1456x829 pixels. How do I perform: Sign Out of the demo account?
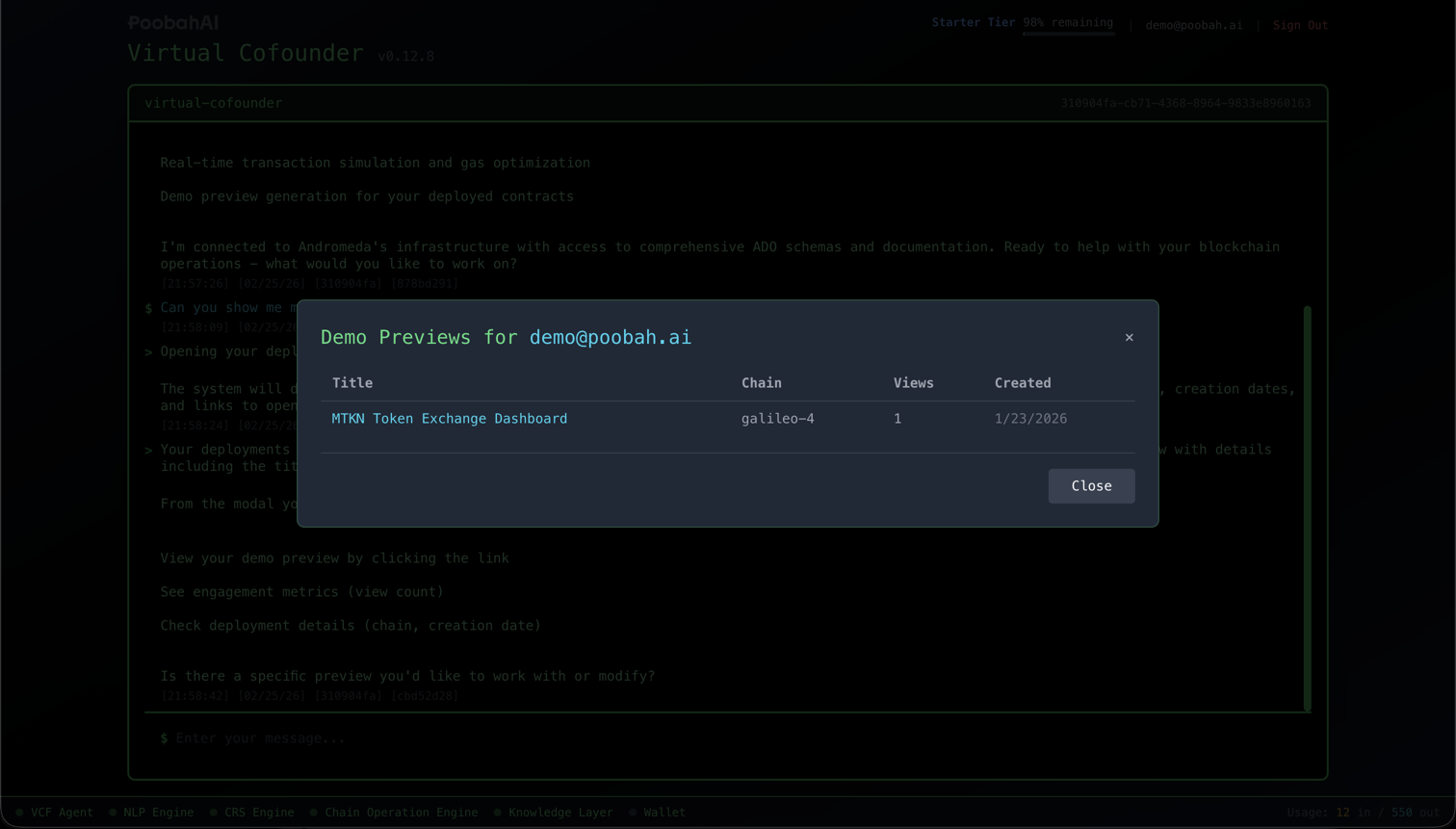[1299, 26]
